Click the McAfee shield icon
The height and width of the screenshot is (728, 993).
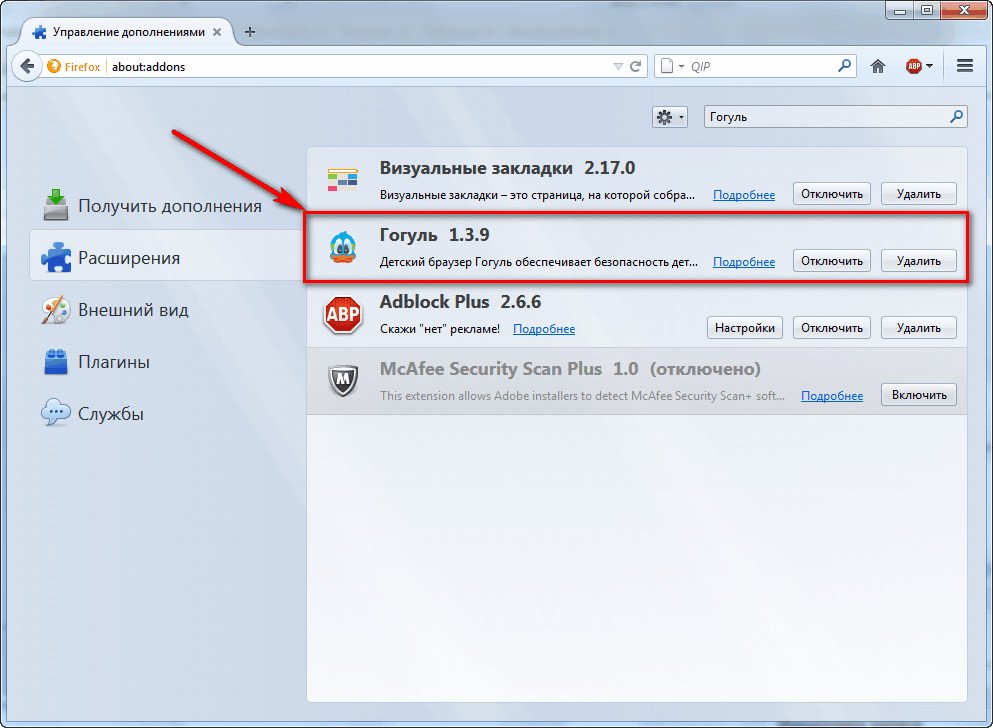point(343,380)
